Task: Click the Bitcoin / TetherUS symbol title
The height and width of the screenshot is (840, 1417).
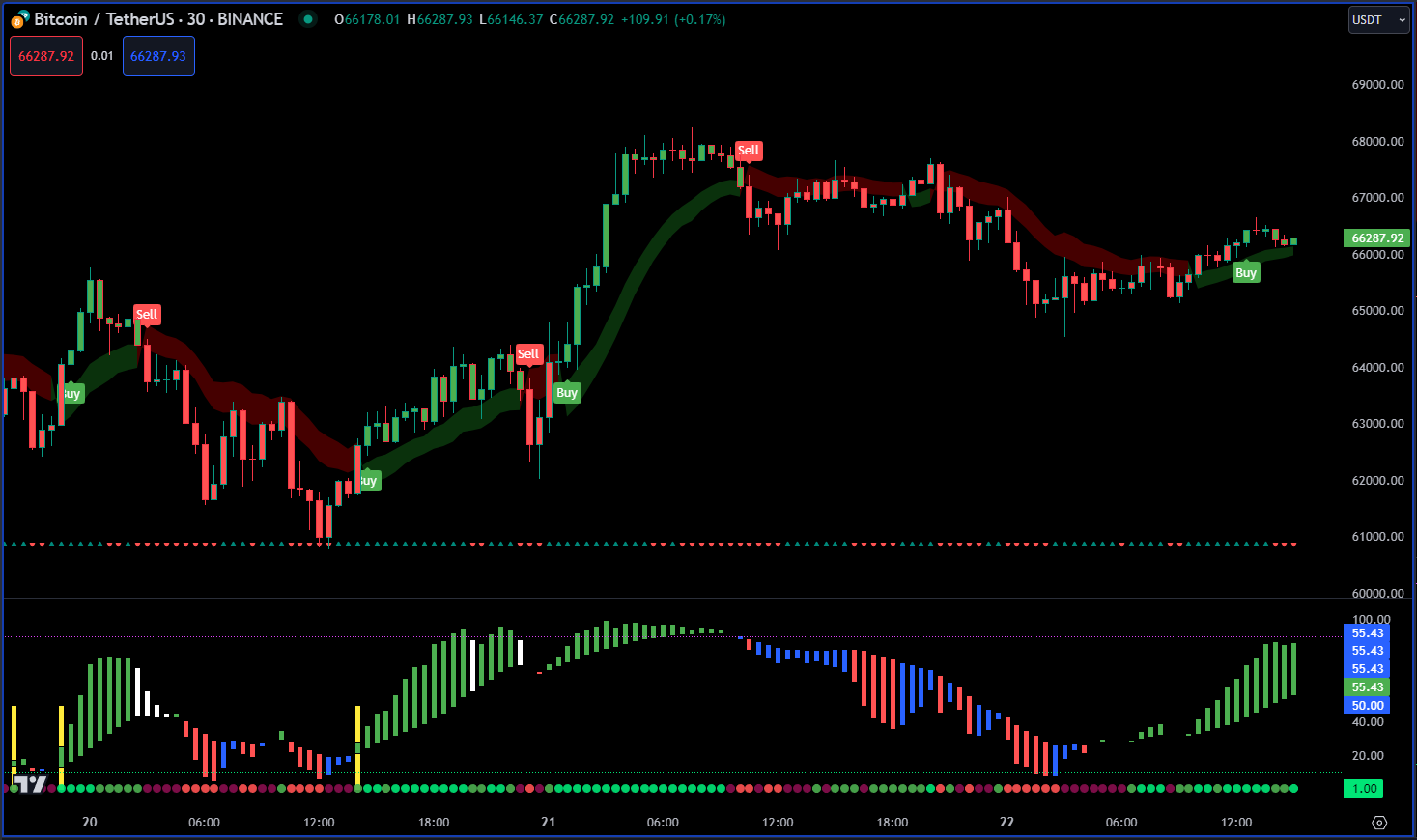Action: click(158, 19)
